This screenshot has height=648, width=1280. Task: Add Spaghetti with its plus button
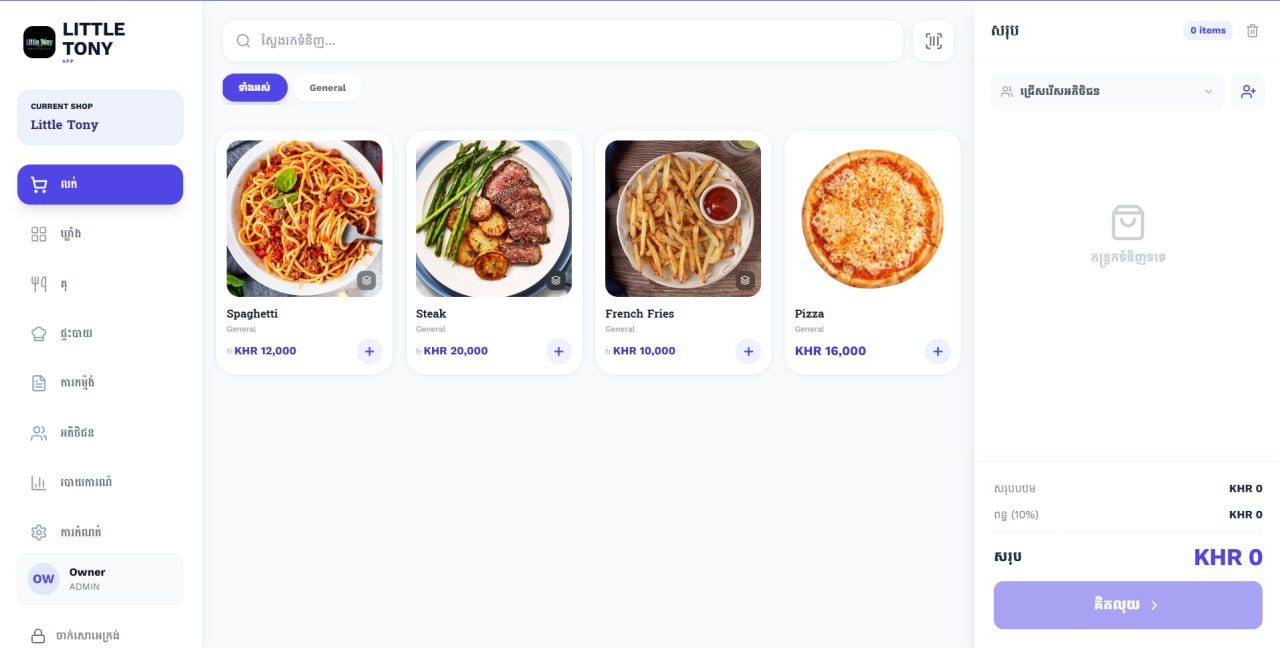pos(369,351)
